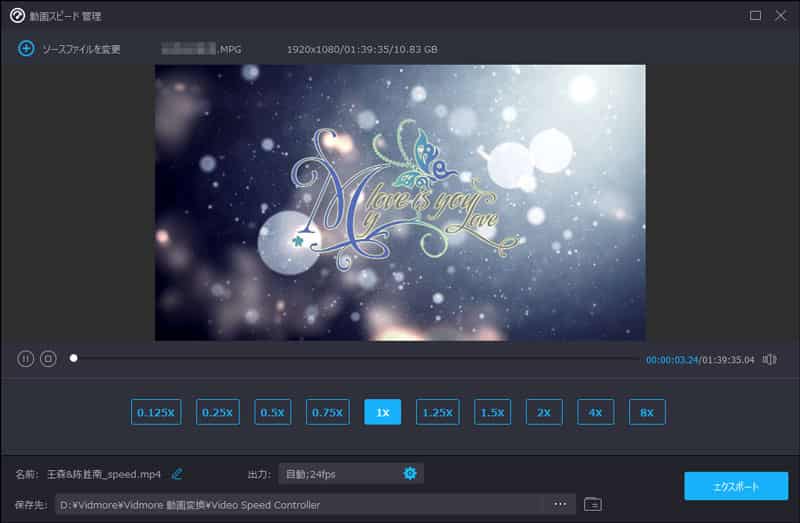
Task: Edit the output file name pencil icon
Action: (177, 473)
